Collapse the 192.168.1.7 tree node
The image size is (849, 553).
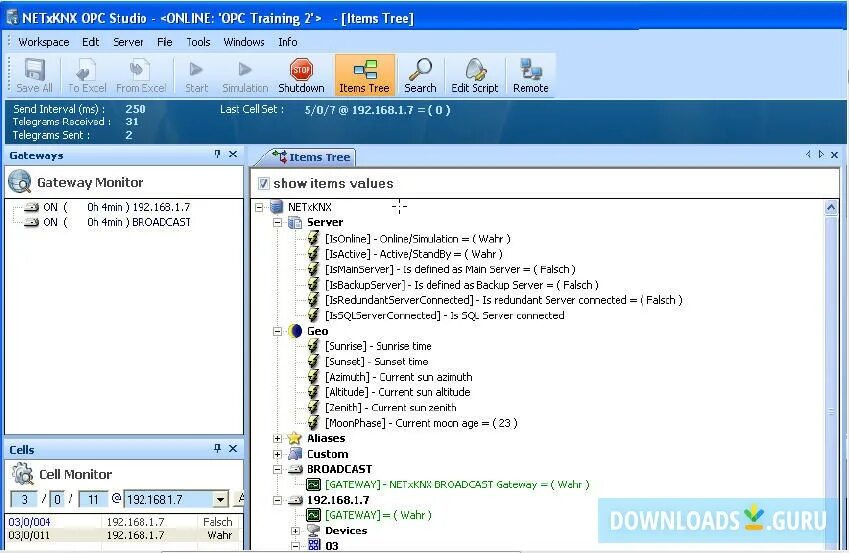tap(277, 500)
